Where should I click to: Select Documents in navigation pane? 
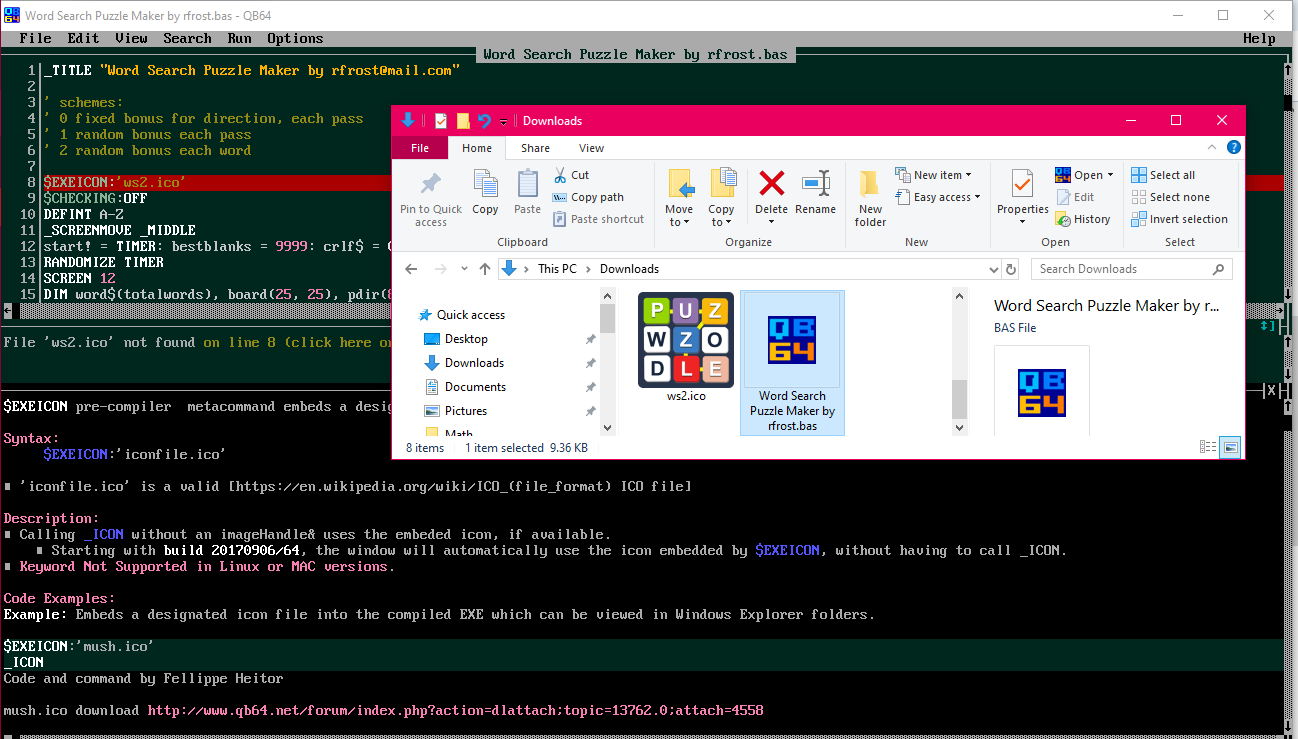point(475,387)
